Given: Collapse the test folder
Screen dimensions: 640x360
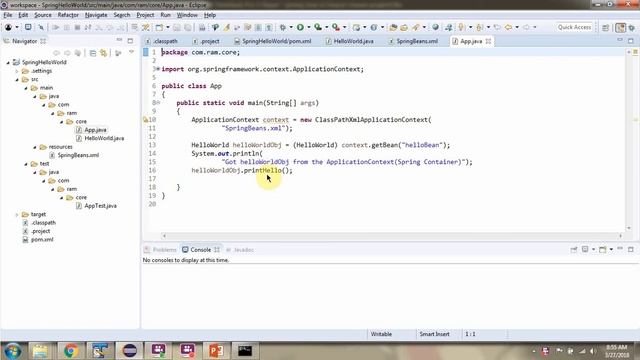Looking at the screenshot, I should point(26,164).
